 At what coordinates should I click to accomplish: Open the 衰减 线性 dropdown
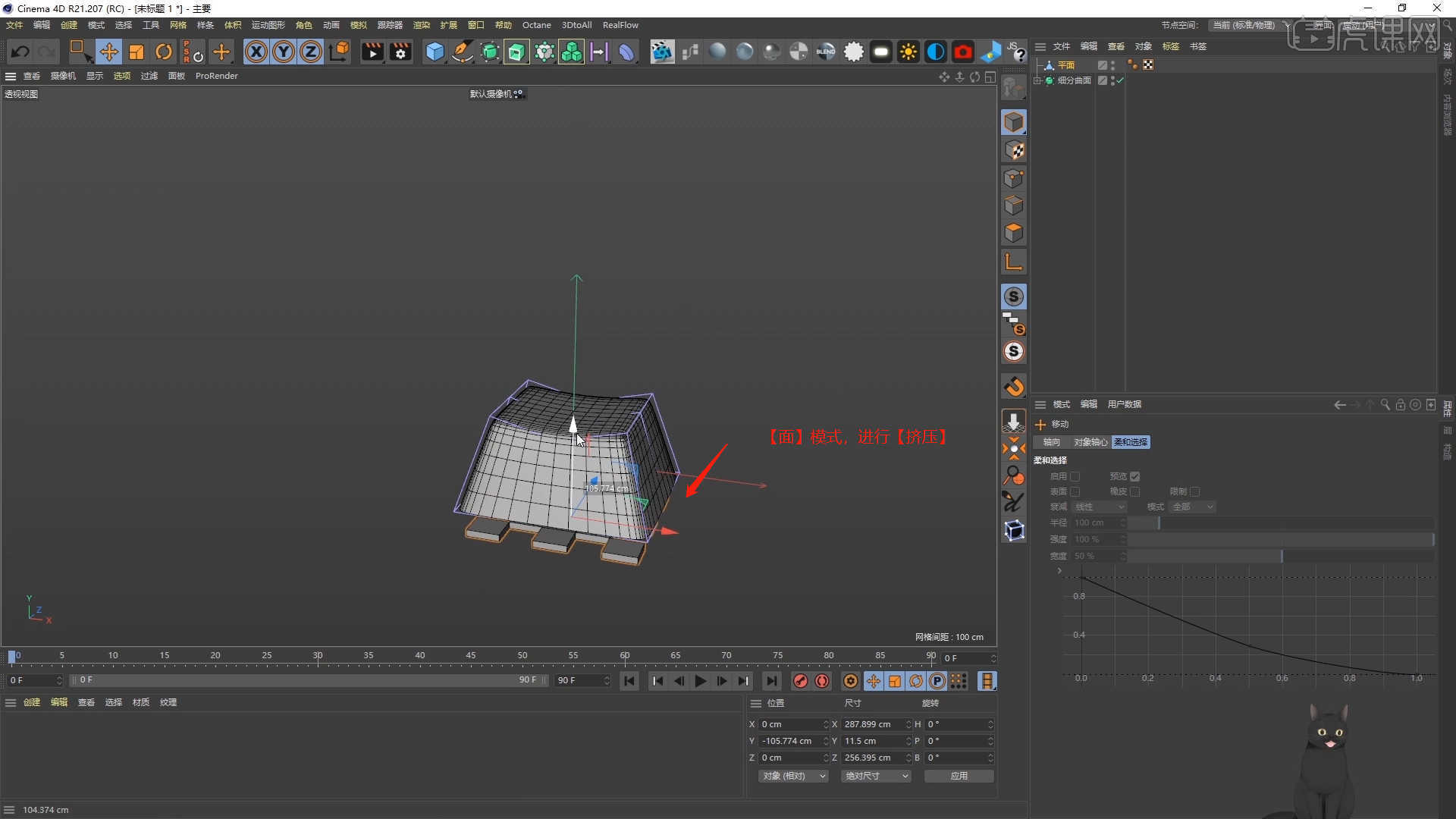coord(1100,507)
